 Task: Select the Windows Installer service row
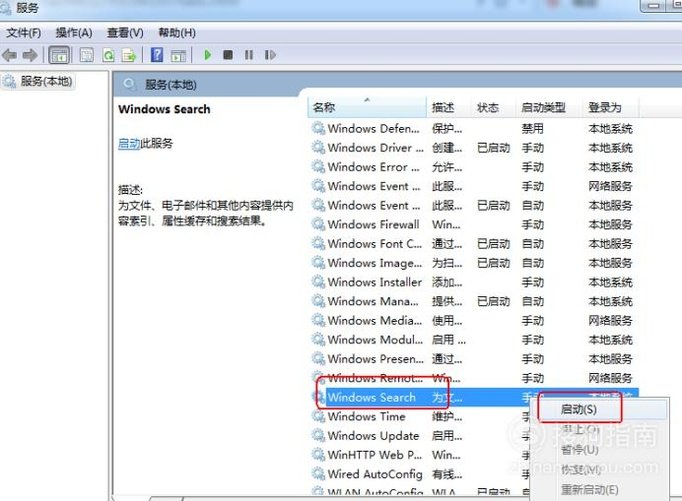click(474, 282)
